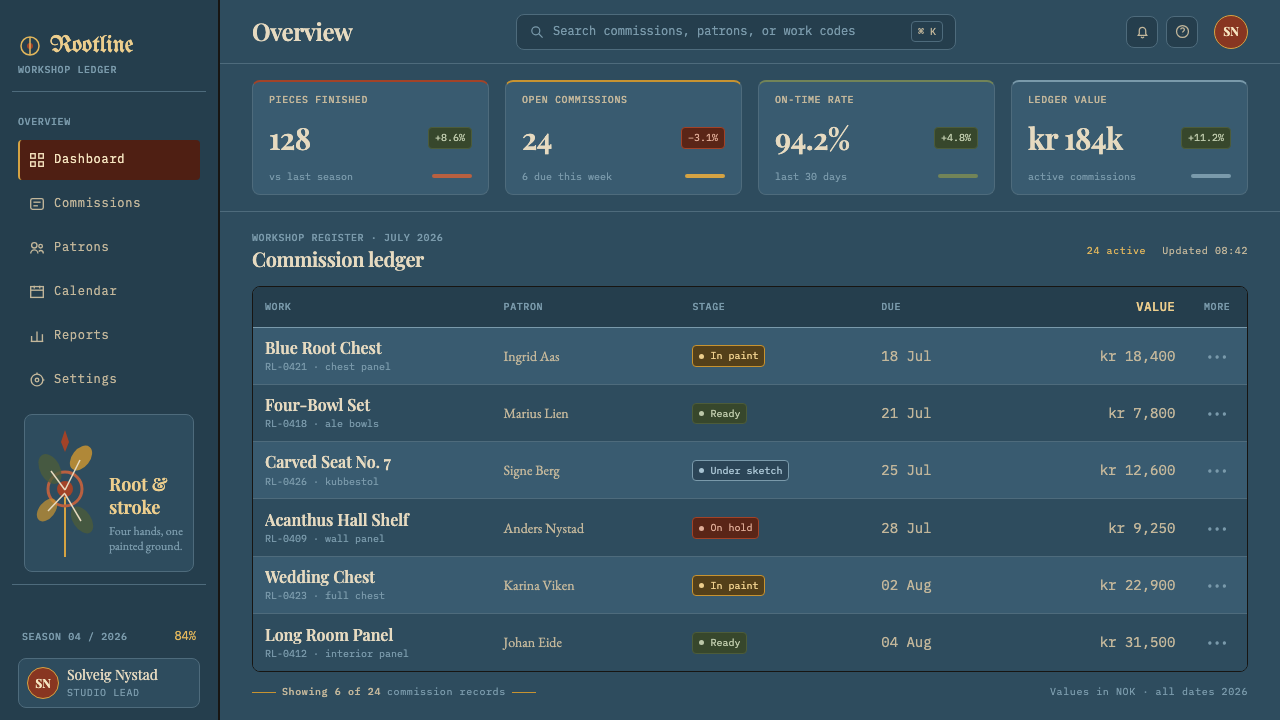1280x720 pixels.
Task: Open more actions for Wedding Chest
Action: click(1217, 586)
